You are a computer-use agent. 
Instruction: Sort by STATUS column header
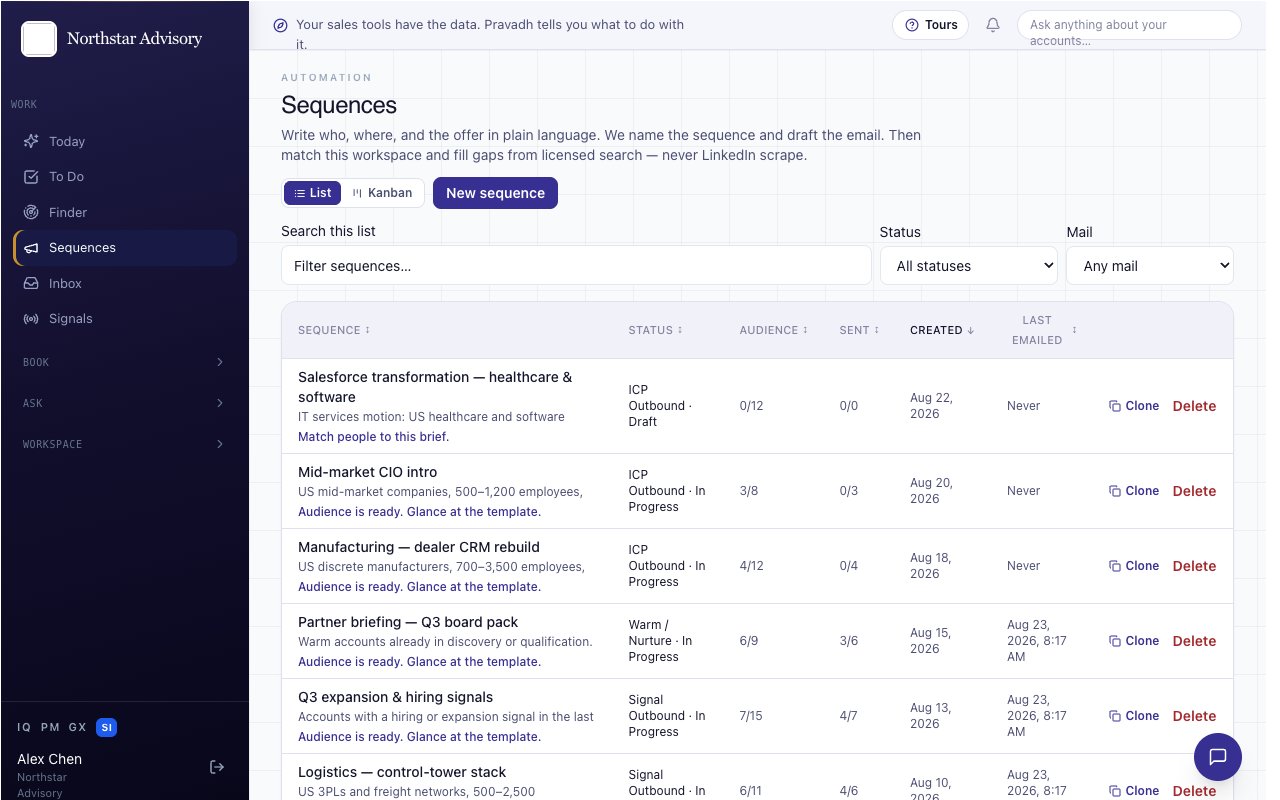tap(656, 330)
